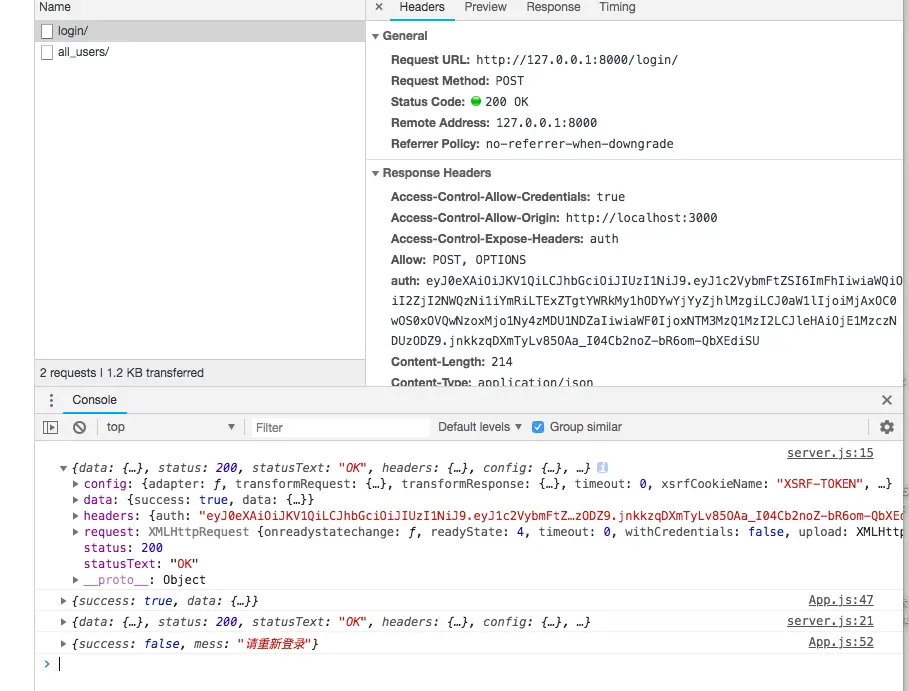Toggle the console sidebar panel icon

tap(50, 427)
